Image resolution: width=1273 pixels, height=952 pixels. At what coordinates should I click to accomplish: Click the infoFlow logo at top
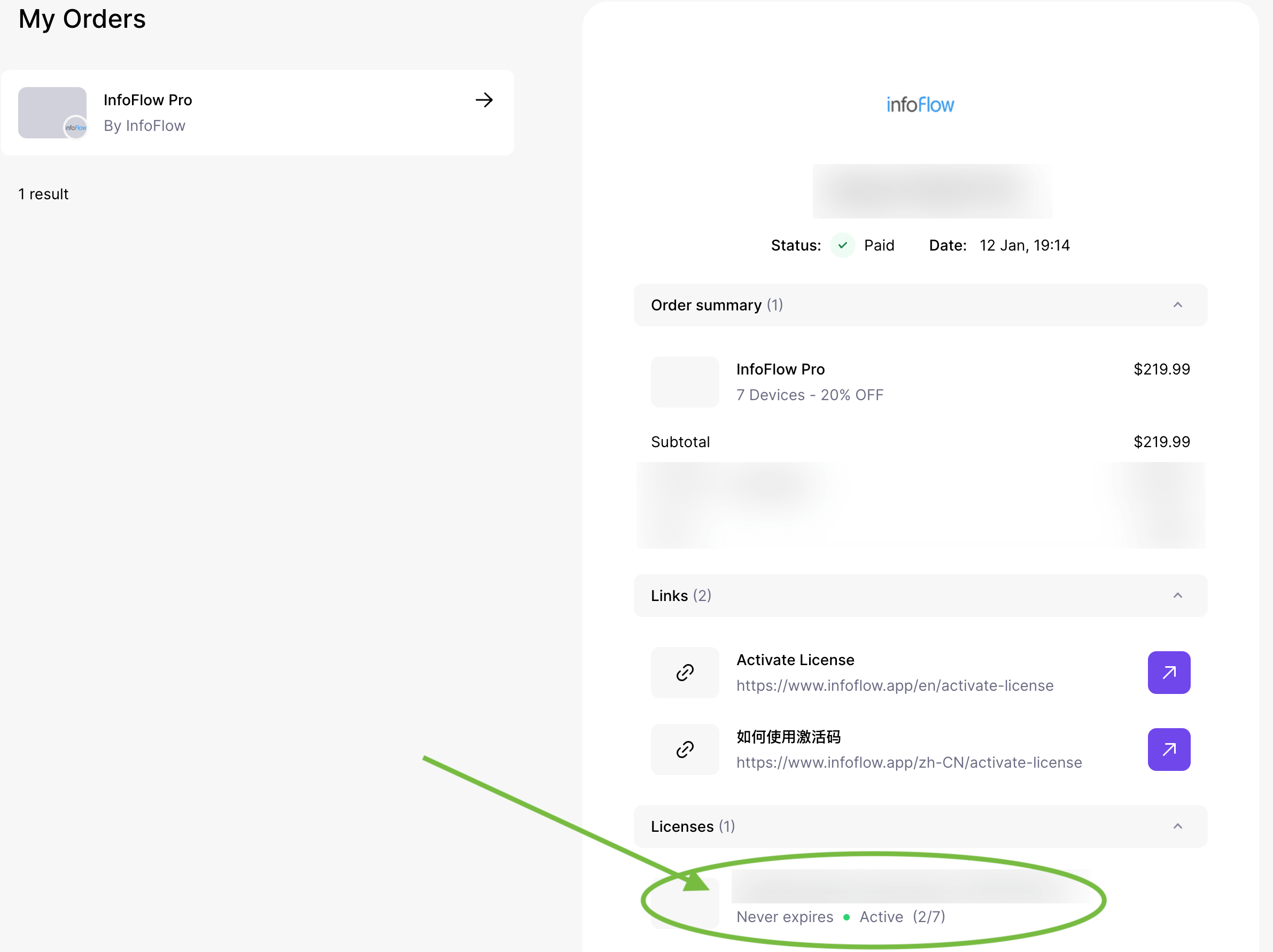920,105
